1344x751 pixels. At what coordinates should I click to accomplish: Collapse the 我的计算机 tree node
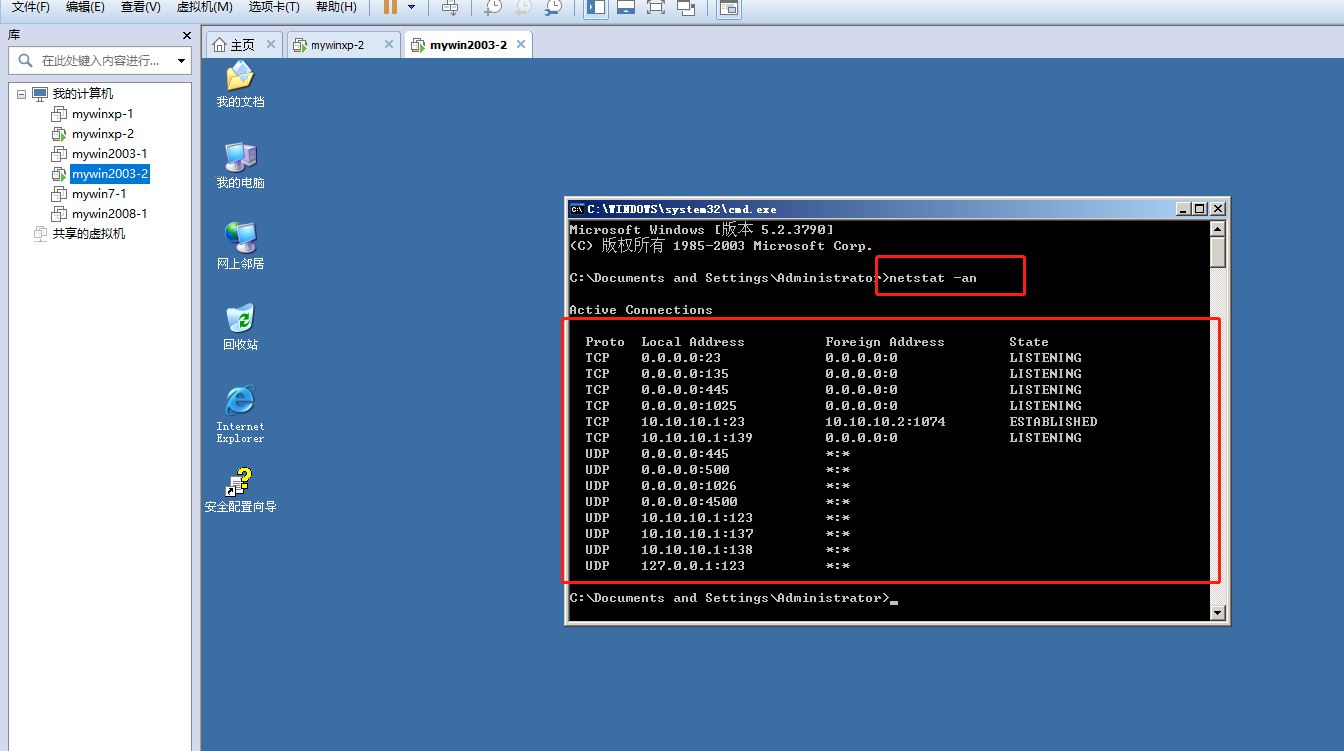tap(21, 93)
